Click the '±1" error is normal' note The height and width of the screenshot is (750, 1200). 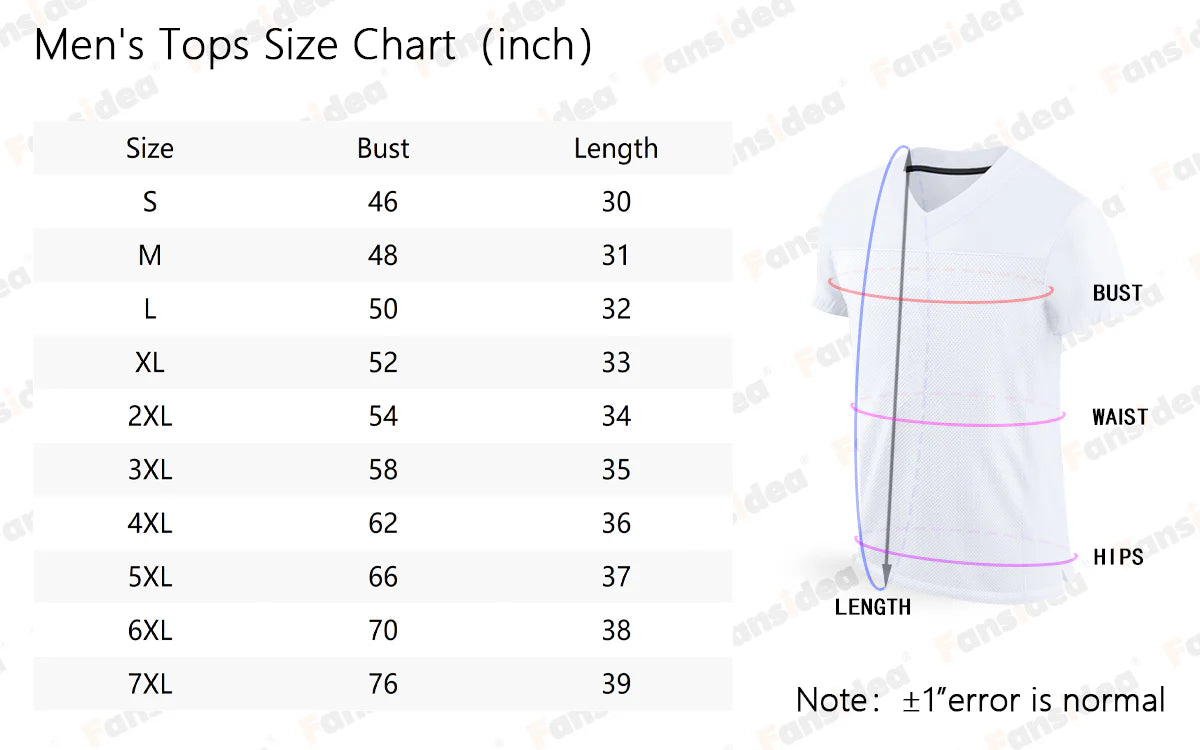coord(980,700)
